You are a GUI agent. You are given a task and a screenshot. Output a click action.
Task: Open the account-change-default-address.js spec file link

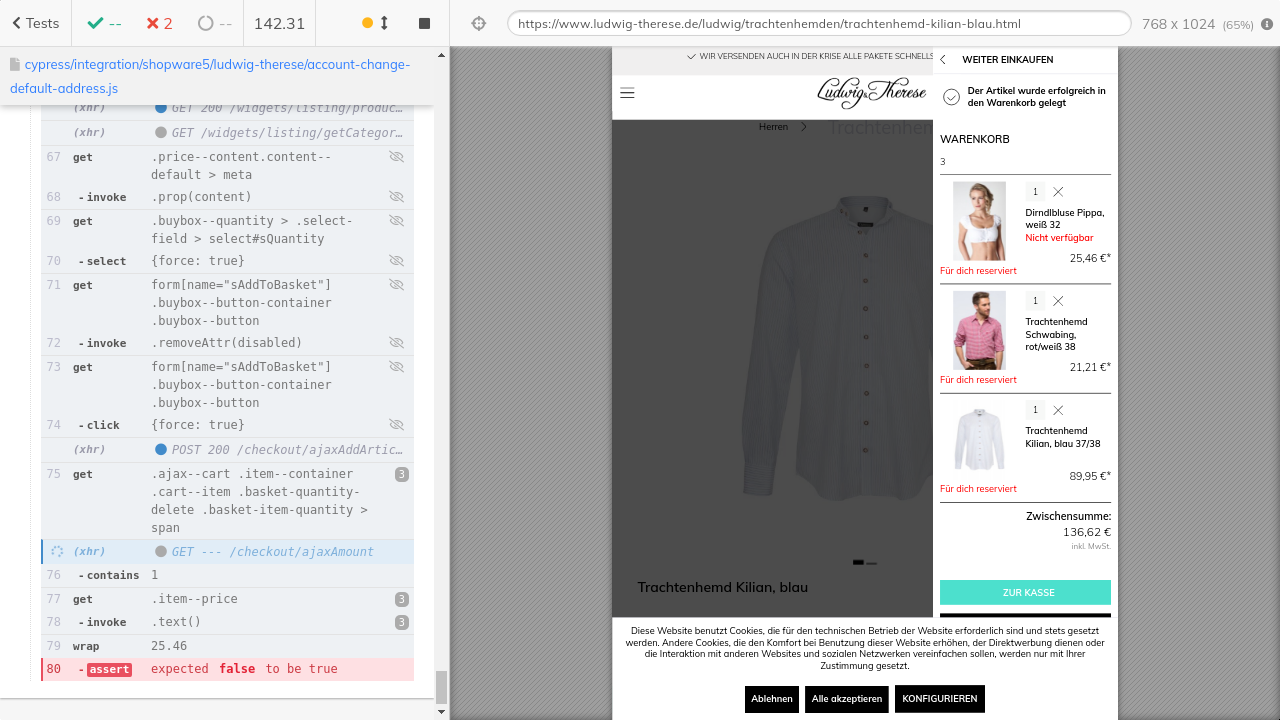[210, 76]
